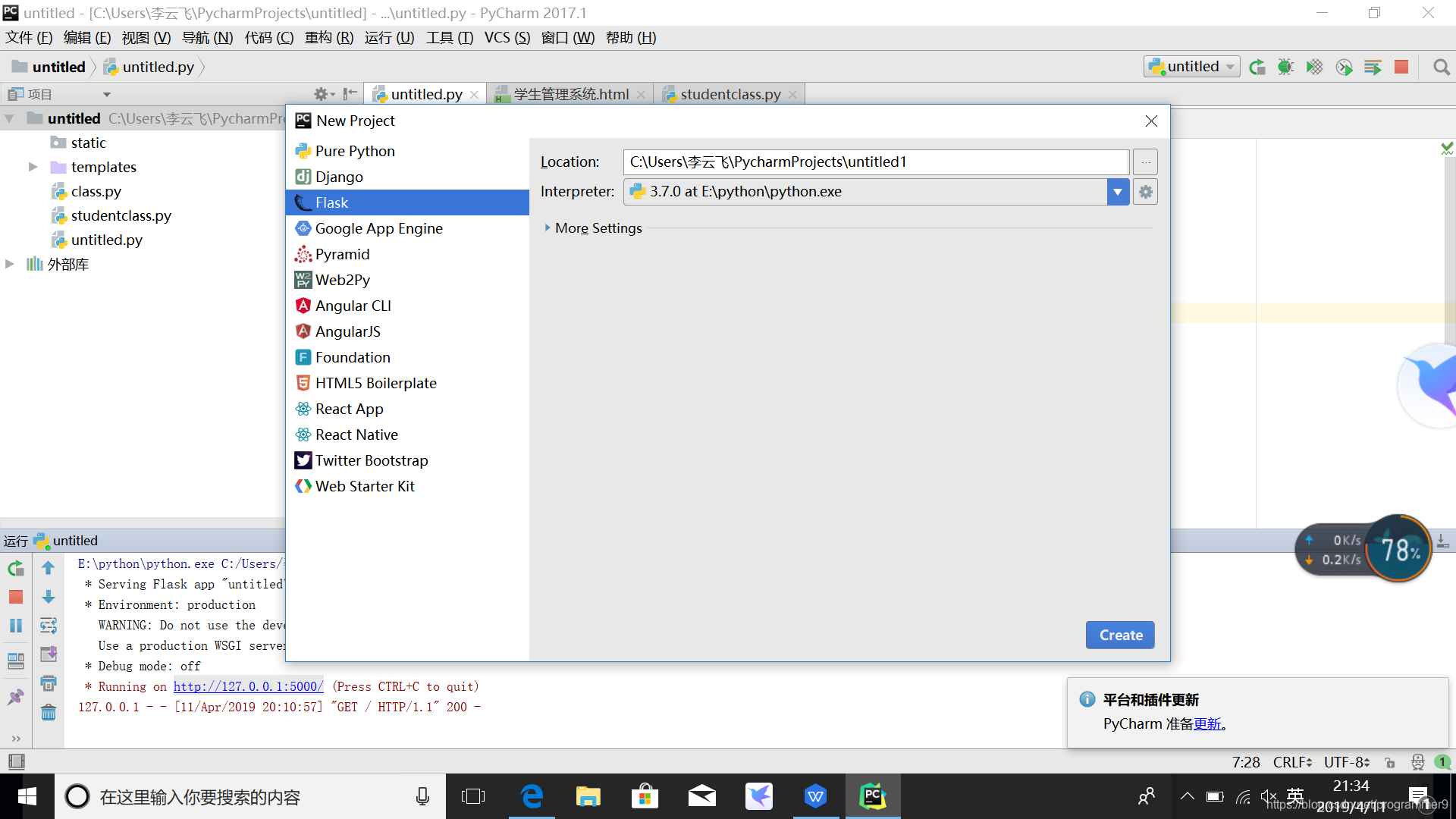Click scroll to end icon in Run console
The height and width of the screenshot is (819, 1456).
click(x=49, y=654)
